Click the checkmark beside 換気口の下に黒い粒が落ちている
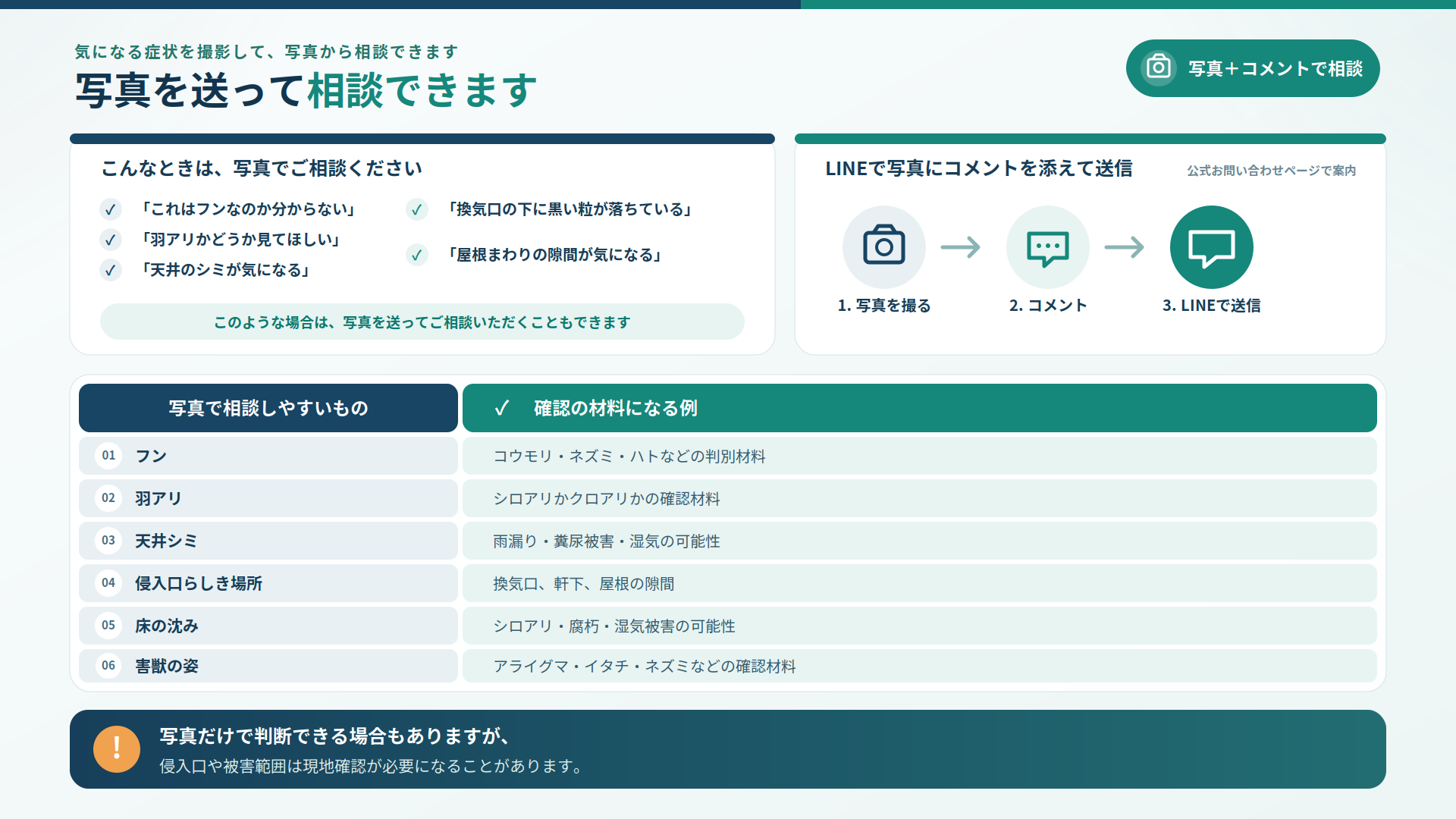The width and height of the screenshot is (1456, 819). click(417, 209)
